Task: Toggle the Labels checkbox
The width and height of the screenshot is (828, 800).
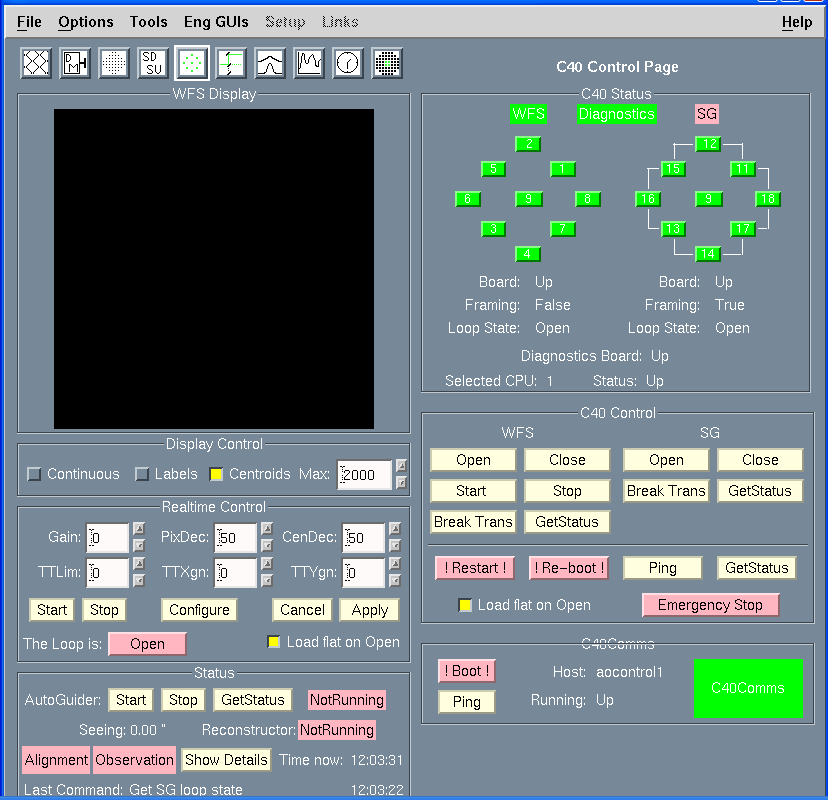Action: click(x=142, y=474)
